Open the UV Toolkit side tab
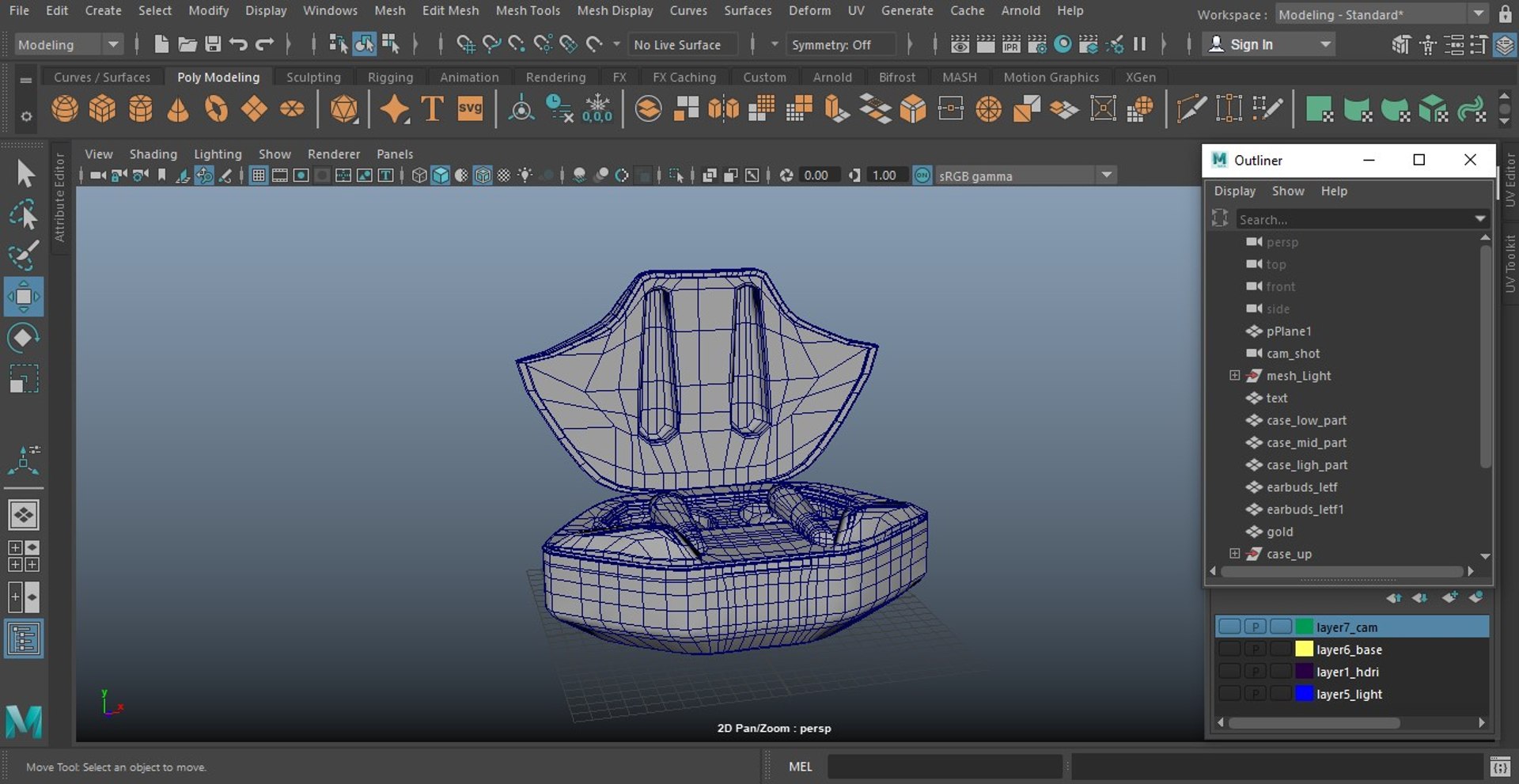The image size is (1519, 784). 1510,263
